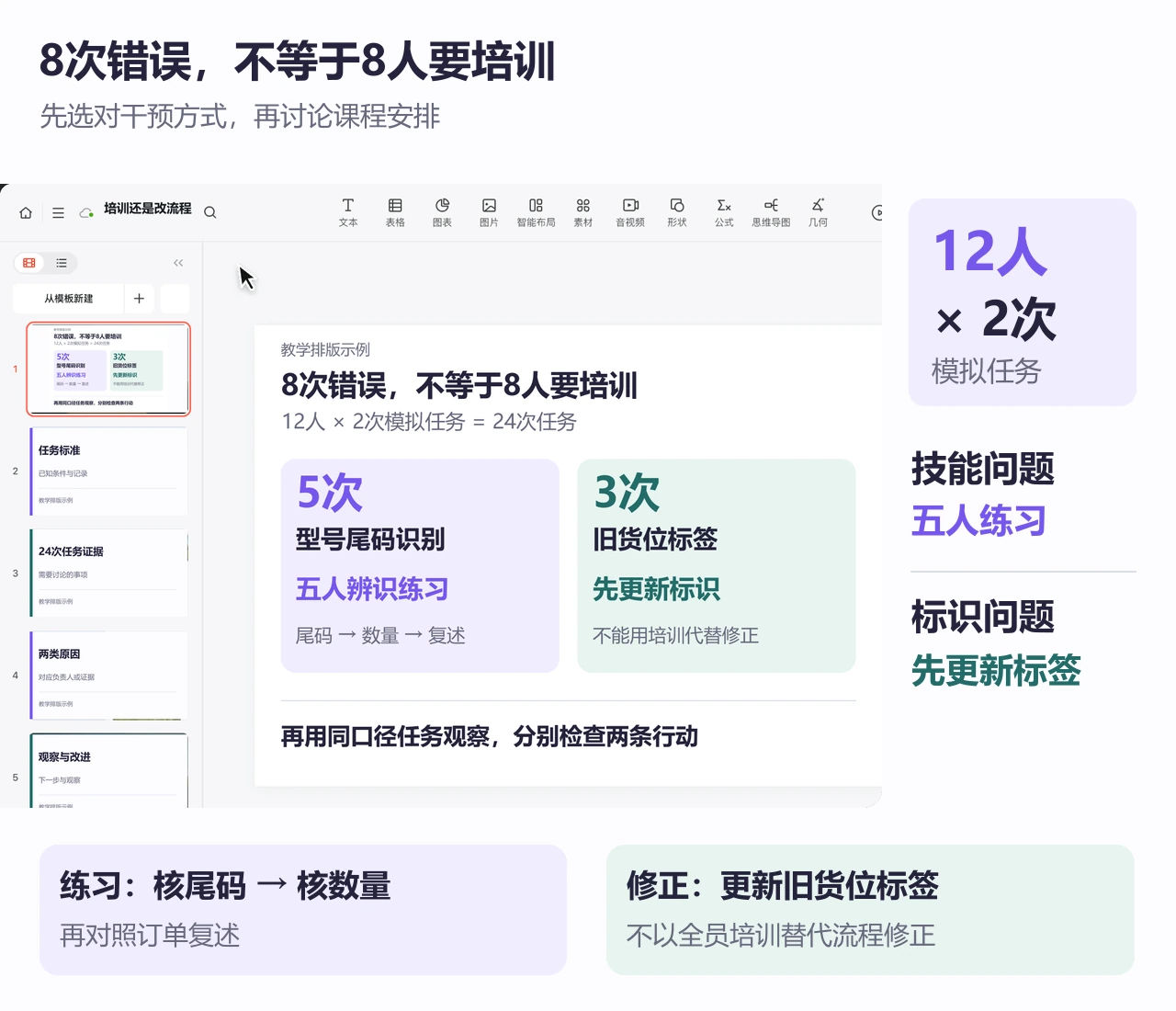Screen dimensions: 1176x1011
Task: Click the text 尾码 → 数量 → 复述
Action: (380, 635)
